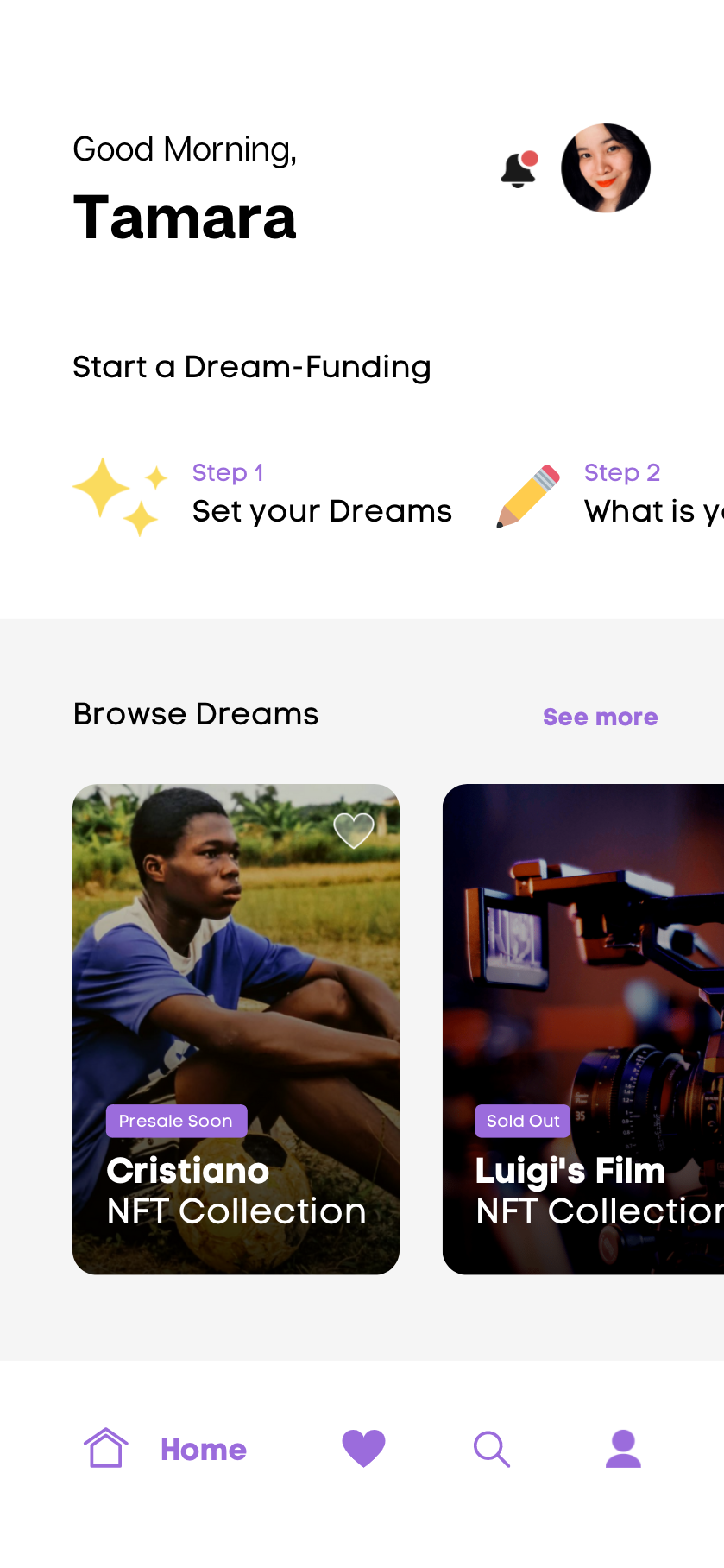The width and height of the screenshot is (724, 1568).
Task: Click the pencil icon for Step 2
Action: click(x=528, y=496)
